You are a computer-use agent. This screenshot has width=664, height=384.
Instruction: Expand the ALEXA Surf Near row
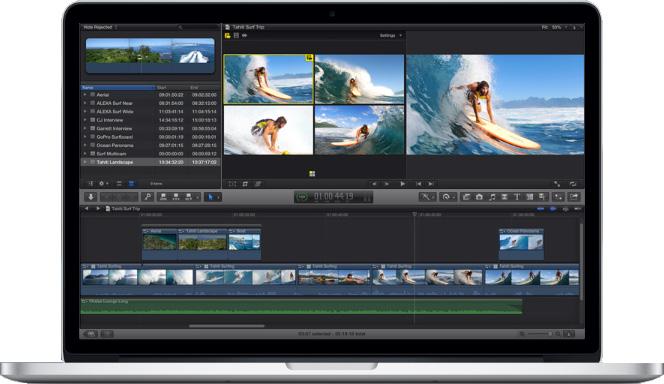85,103
